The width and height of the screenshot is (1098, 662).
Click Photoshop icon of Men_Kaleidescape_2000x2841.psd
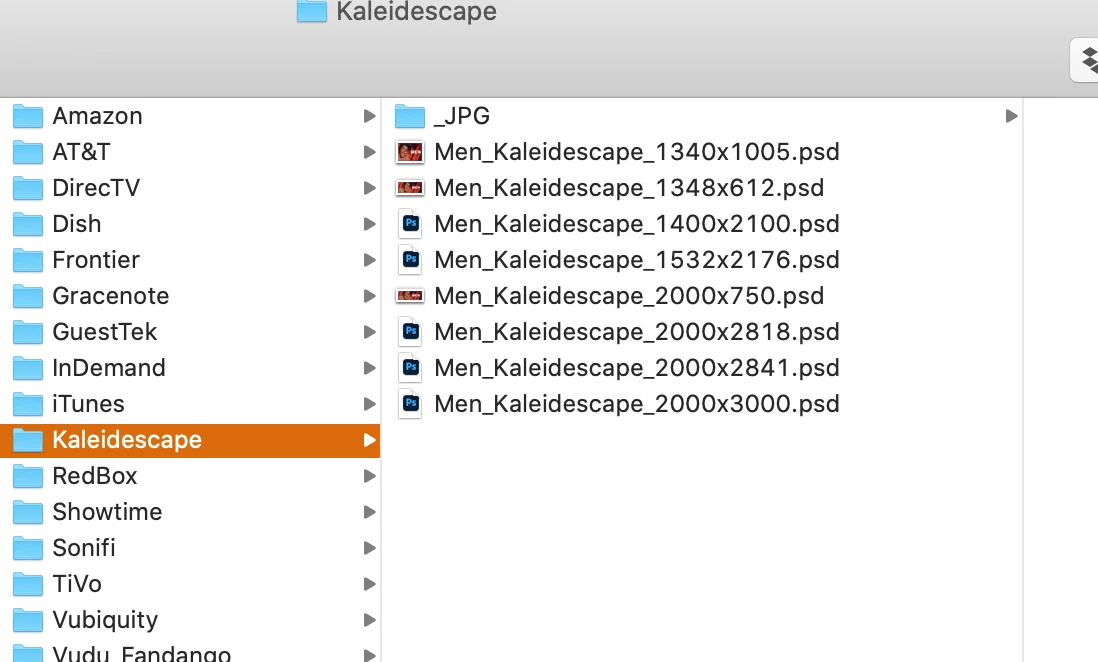coord(410,368)
